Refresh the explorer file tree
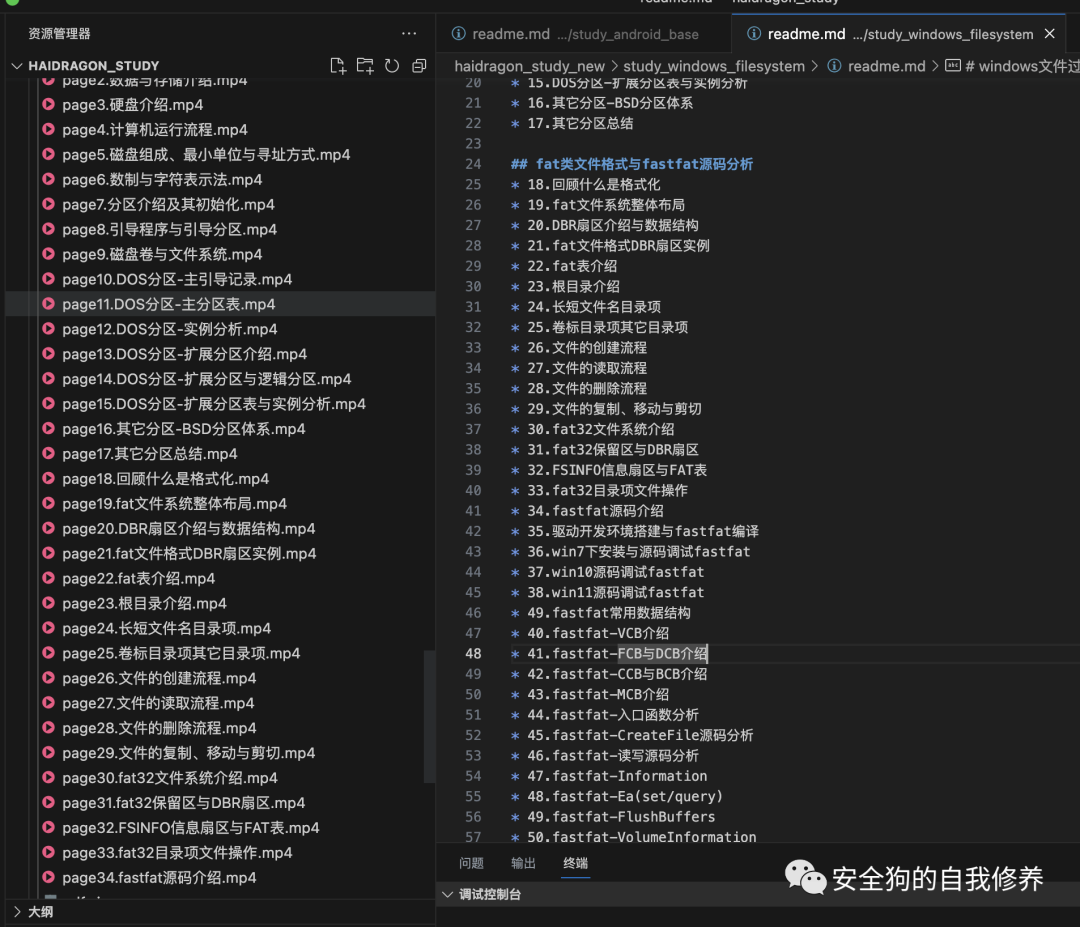Viewport: 1080px width, 927px height. 392,65
